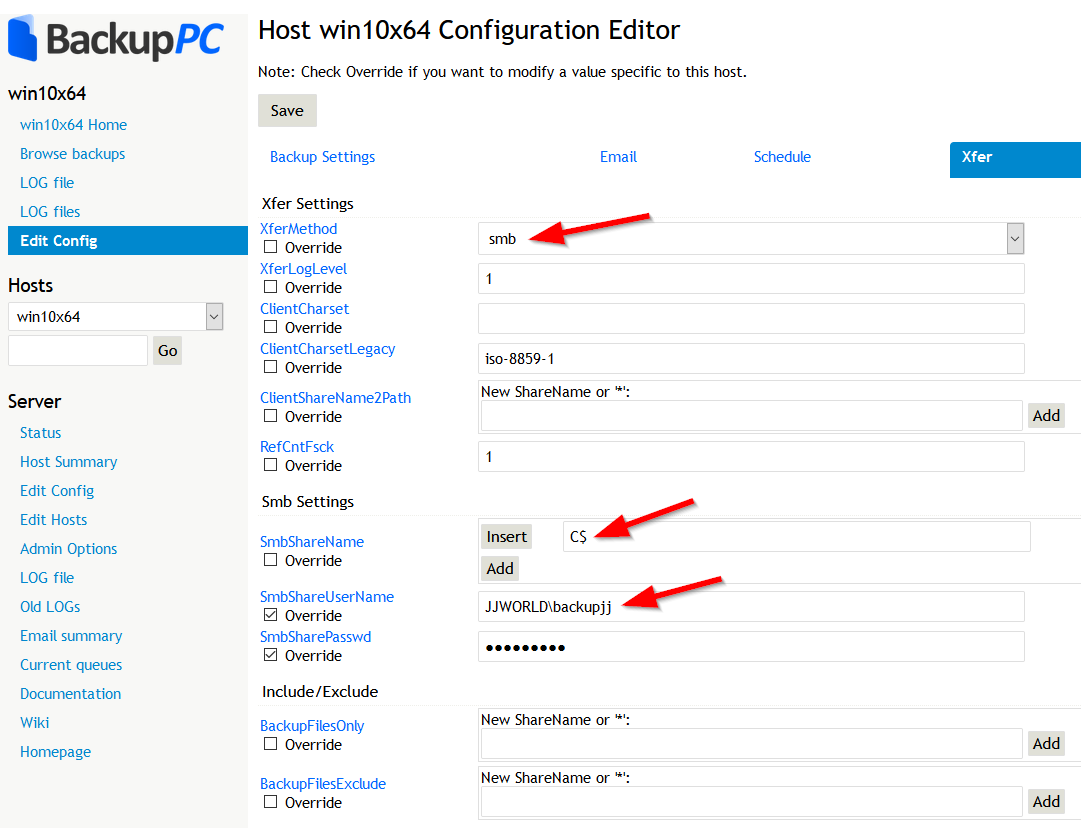
Task: Uncheck Override for SmbShareUserName
Action: point(271,615)
